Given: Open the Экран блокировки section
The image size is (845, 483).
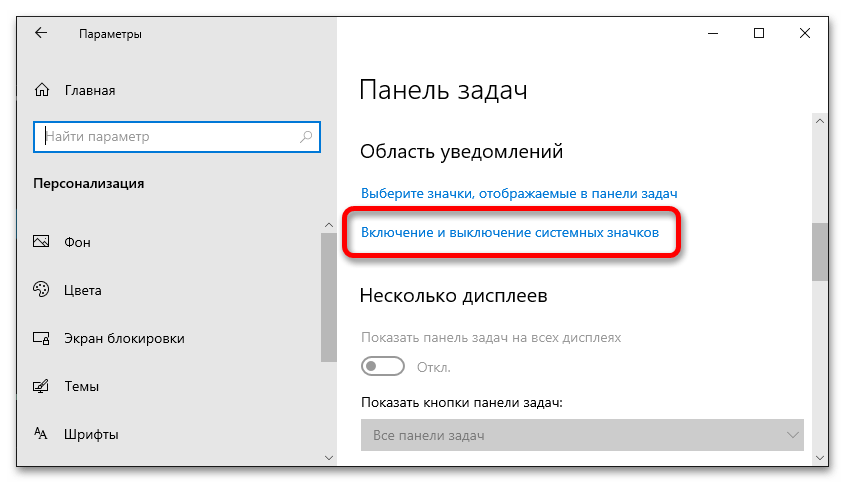Looking at the screenshot, I should (124, 339).
